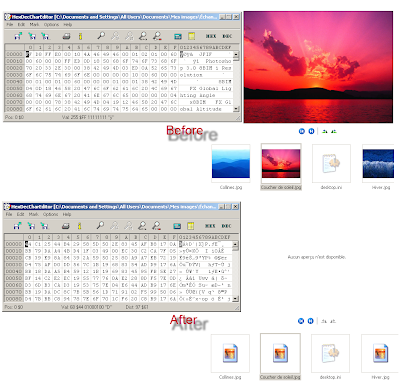Click the search-and-replace icon in Before editor window
This screenshot has height=384, width=400.
tap(143, 36)
